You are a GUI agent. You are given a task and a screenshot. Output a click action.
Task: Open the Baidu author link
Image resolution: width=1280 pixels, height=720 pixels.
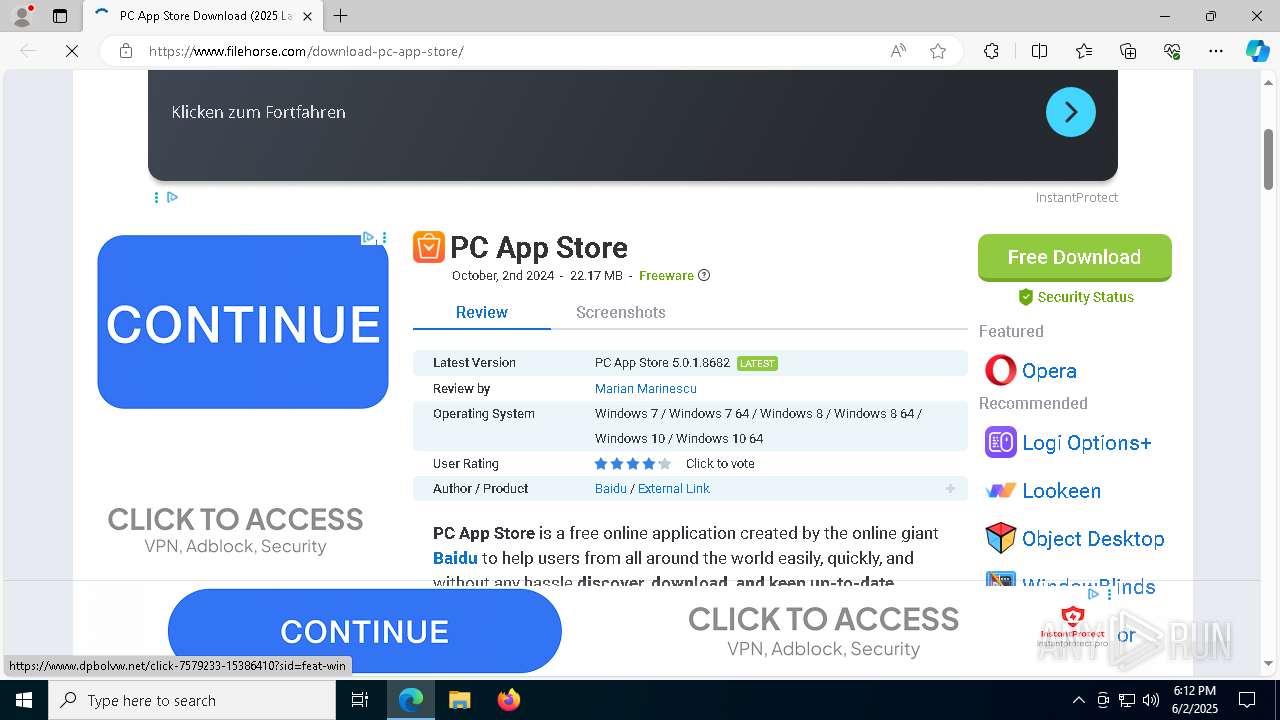click(x=610, y=489)
